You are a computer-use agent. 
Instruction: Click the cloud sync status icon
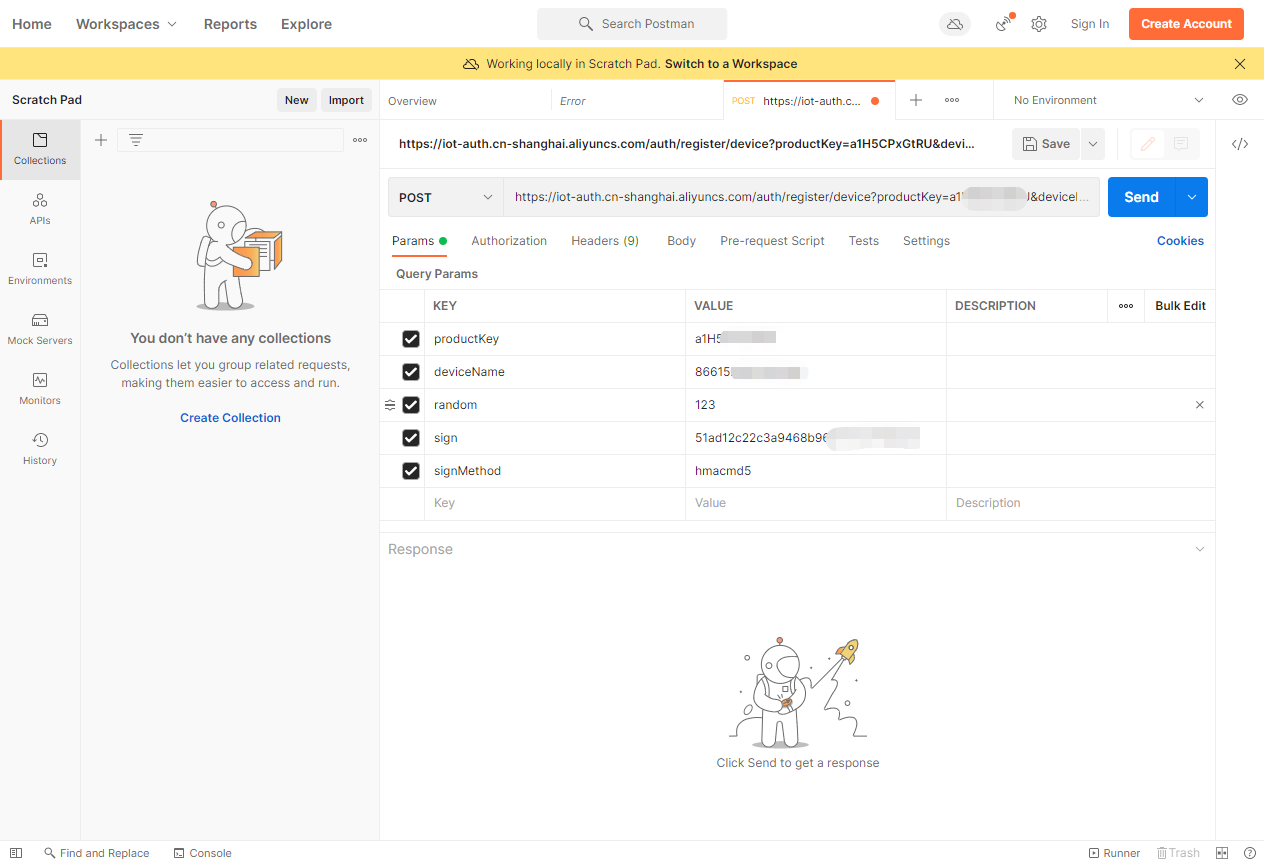(x=955, y=24)
